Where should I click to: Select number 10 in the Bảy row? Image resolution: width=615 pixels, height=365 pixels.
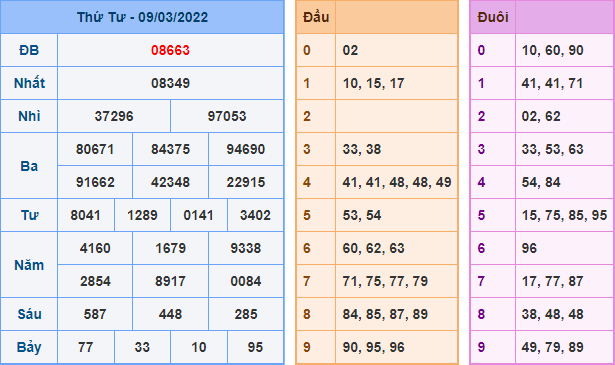(x=198, y=347)
